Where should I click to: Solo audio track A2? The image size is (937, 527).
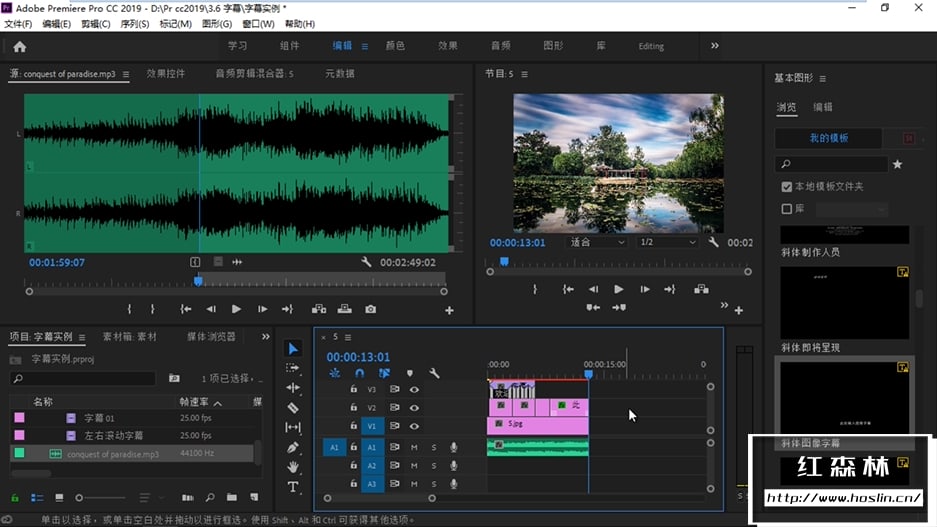point(434,465)
